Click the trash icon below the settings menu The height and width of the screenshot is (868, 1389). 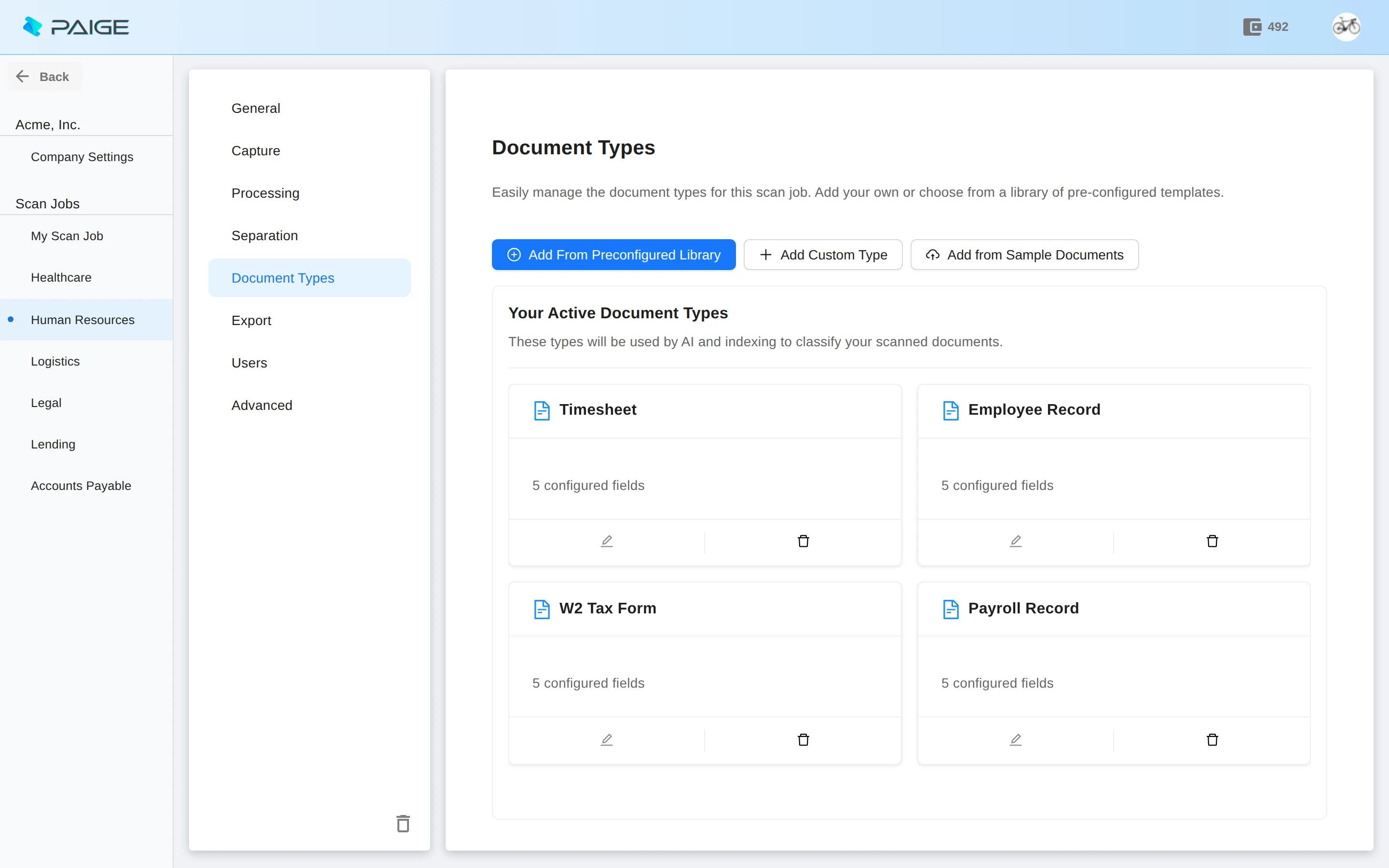403,823
